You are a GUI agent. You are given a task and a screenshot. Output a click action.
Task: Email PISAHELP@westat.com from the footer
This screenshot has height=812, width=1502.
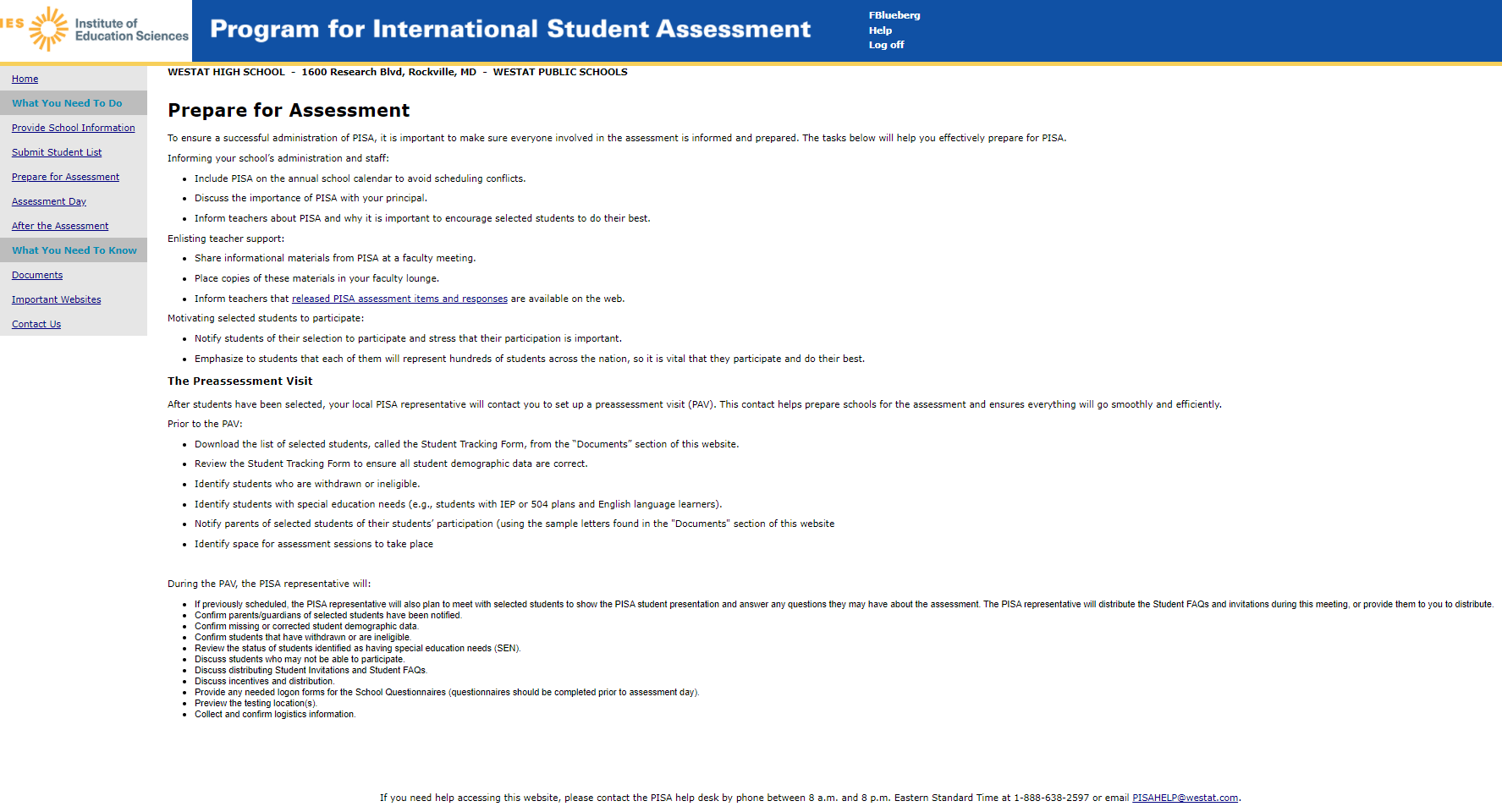click(1185, 798)
